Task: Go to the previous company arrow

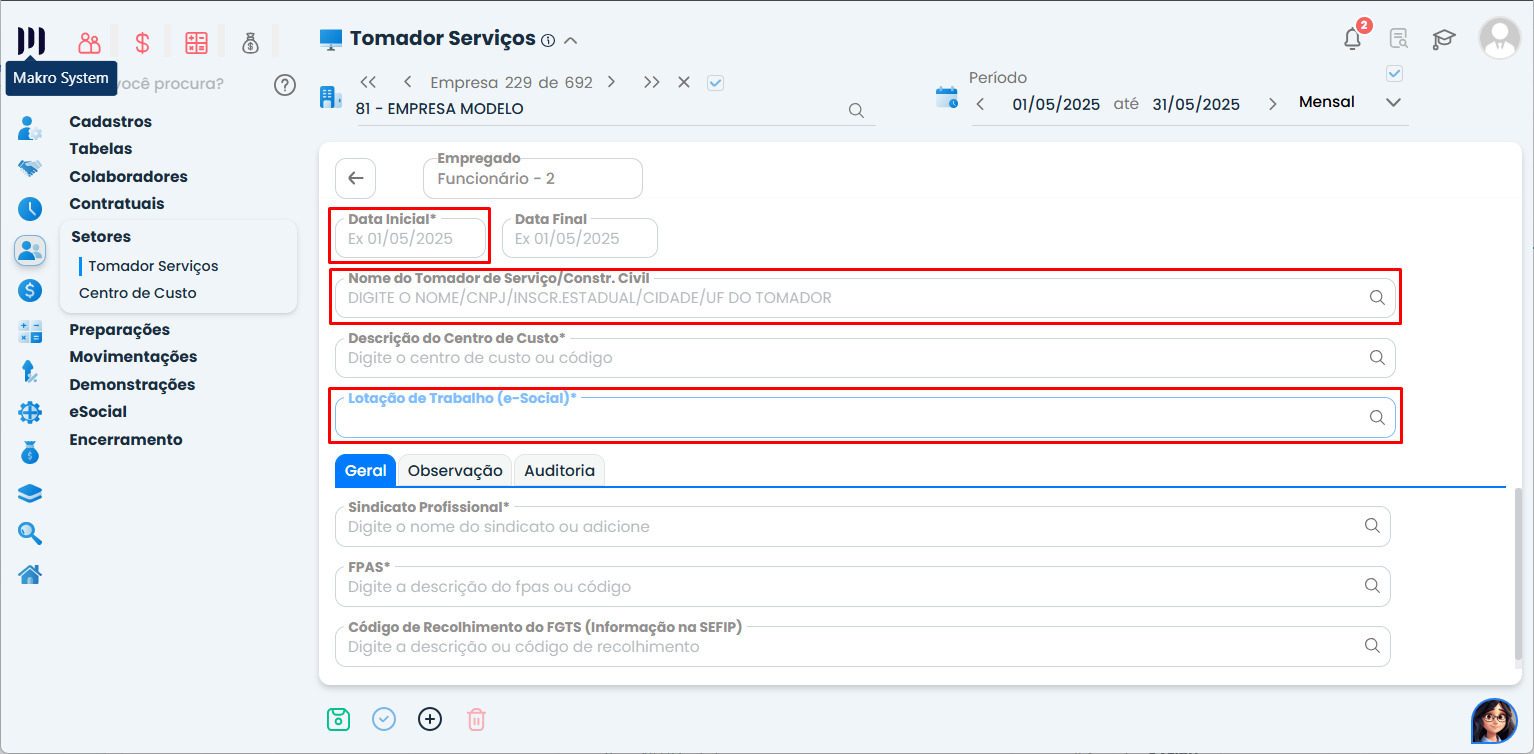Action: (407, 82)
